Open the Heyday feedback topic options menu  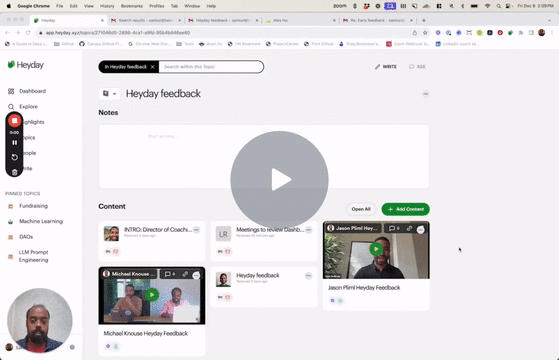(x=426, y=94)
